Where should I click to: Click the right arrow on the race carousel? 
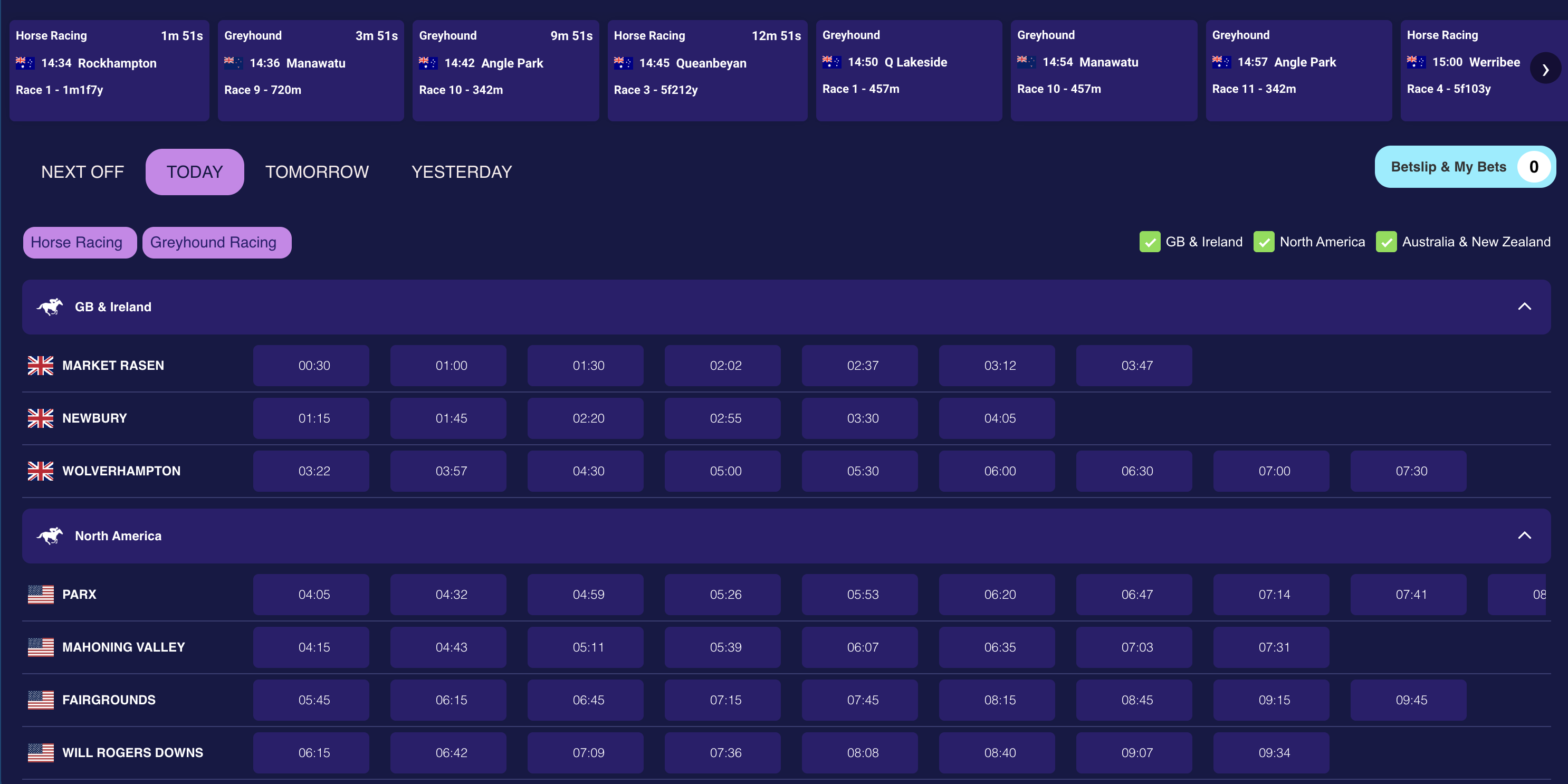click(x=1545, y=68)
